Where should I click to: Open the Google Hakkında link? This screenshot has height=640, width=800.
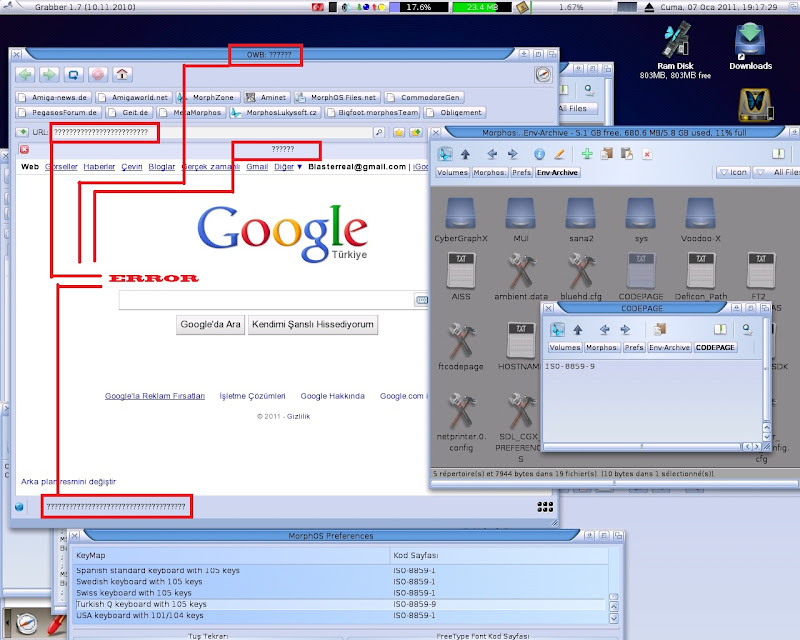pos(333,396)
